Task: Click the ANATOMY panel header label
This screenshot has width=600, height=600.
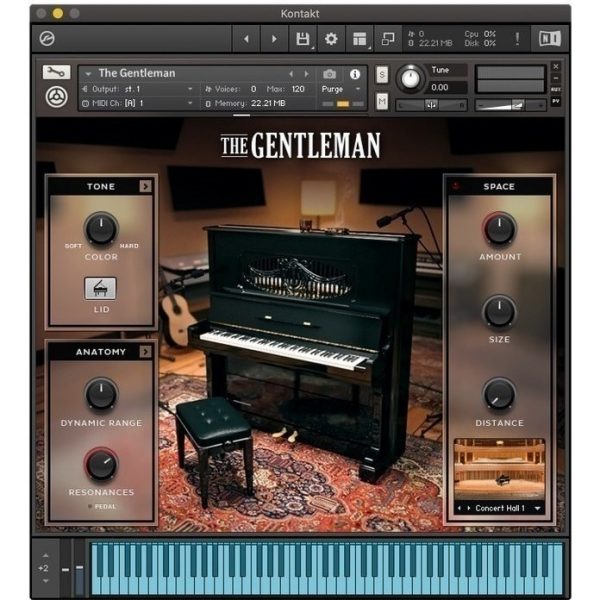Action: 101,352
